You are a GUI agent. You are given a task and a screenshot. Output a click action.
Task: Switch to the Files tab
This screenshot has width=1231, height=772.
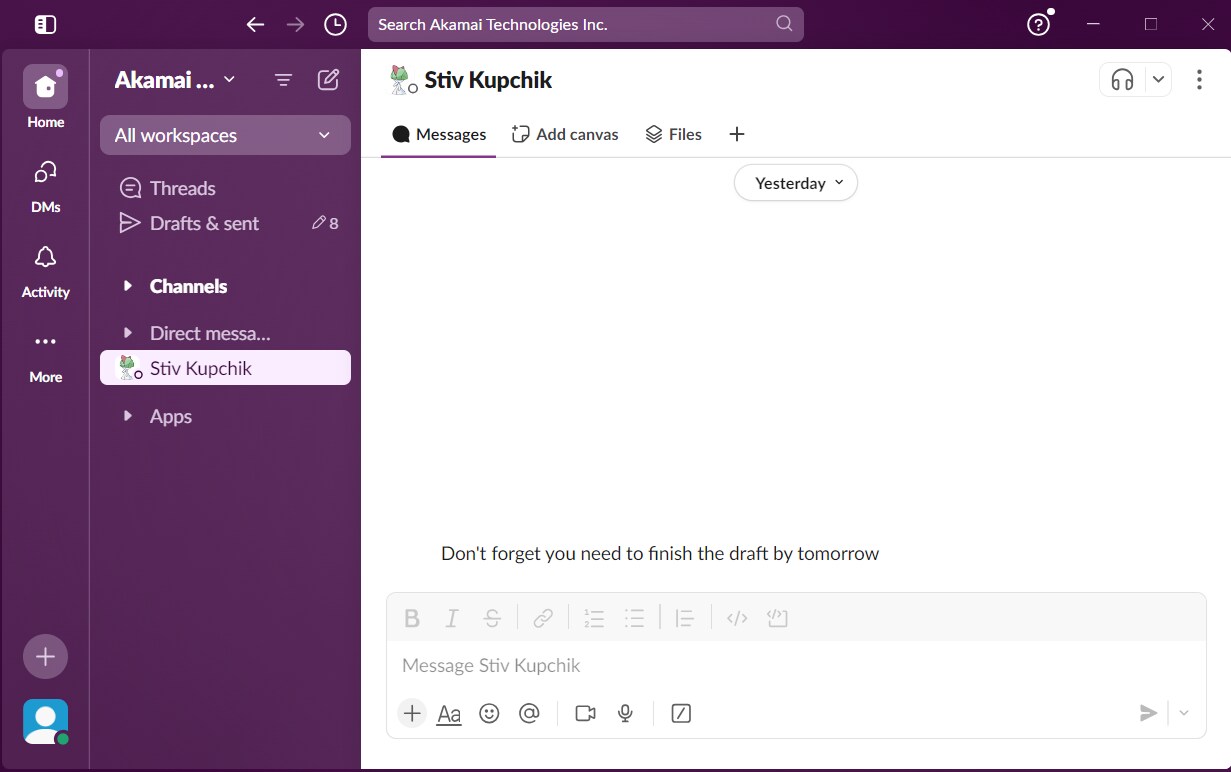(673, 134)
